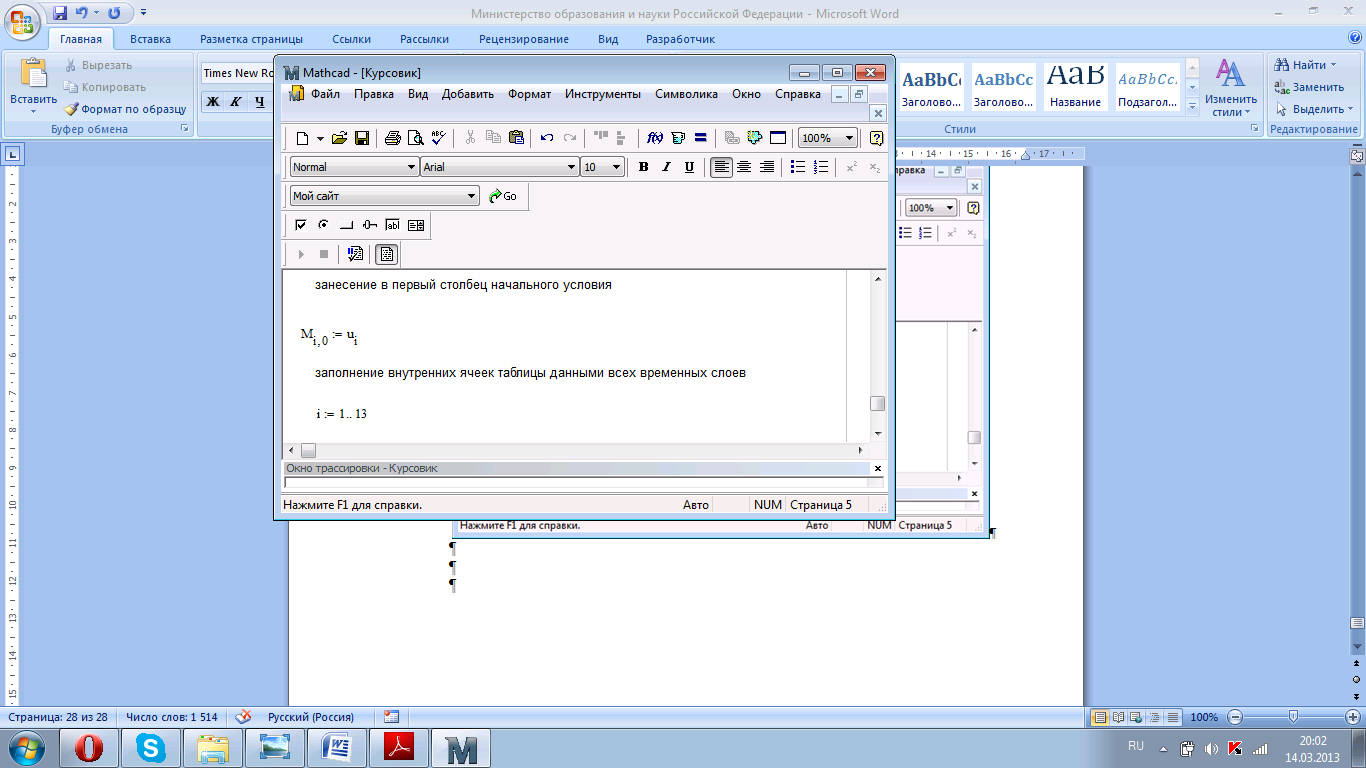This screenshot has width=1366, height=768.
Task: Toggle the numbered list in Mathcad
Action: coord(821,167)
